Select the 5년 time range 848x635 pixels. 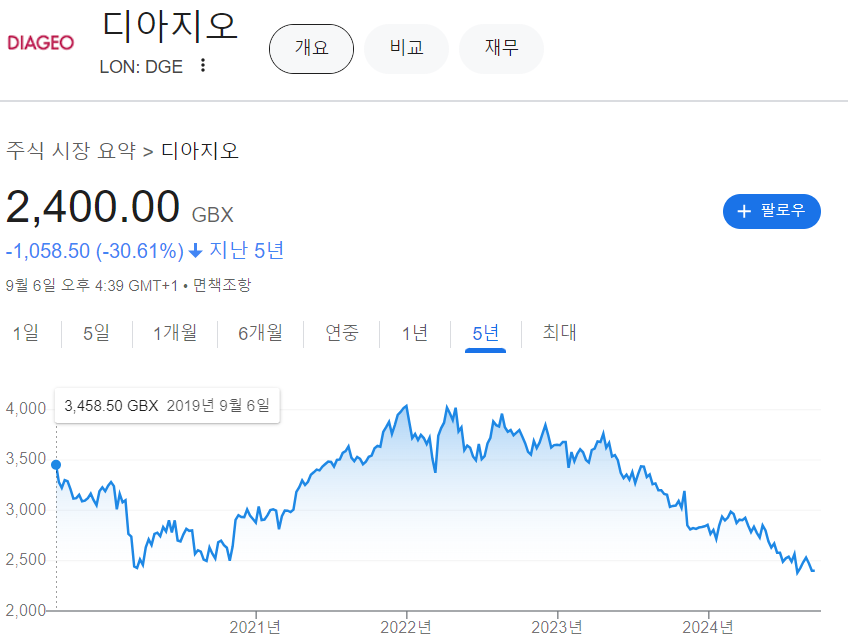[486, 333]
